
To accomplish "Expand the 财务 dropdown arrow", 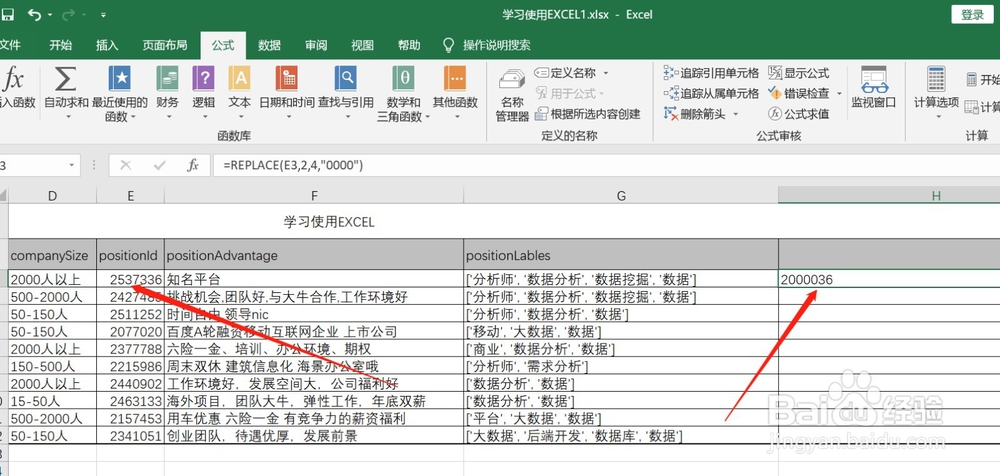I will (x=167, y=117).
